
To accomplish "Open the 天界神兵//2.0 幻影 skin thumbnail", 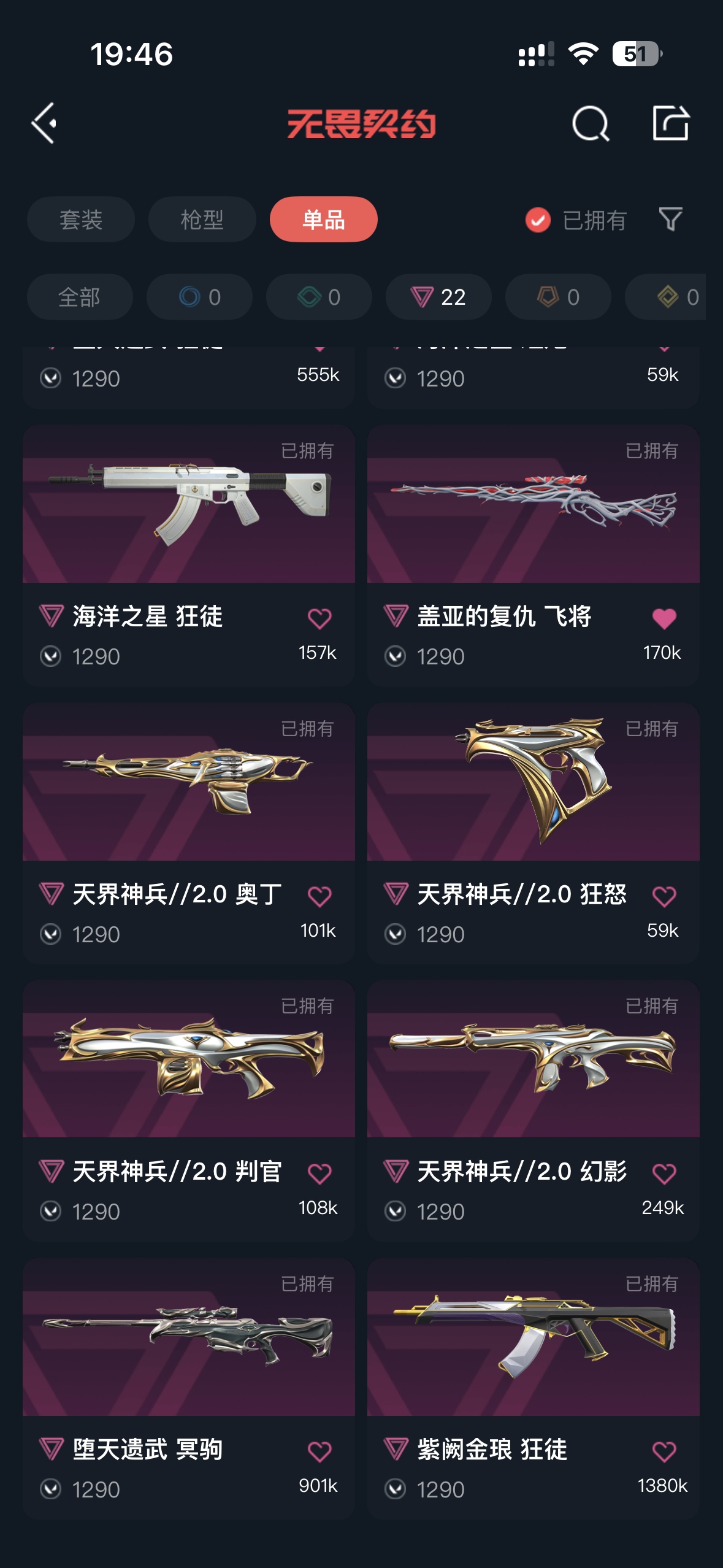I will pos(534,1059).
